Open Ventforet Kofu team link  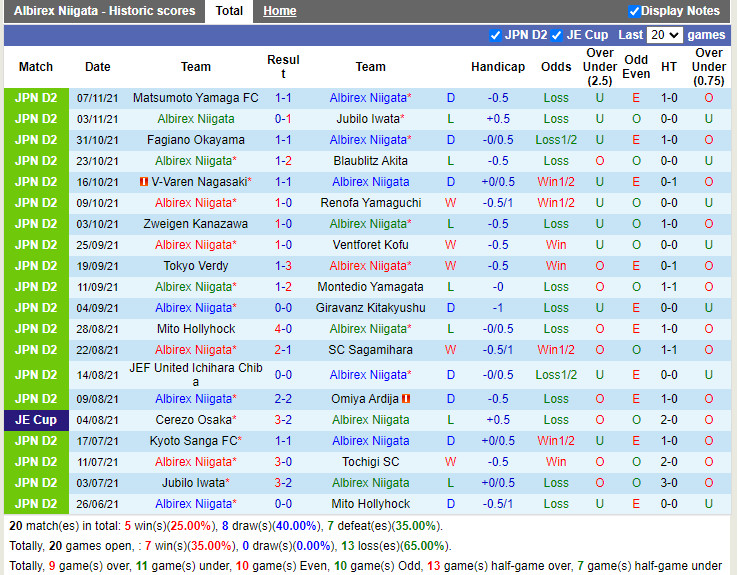pos(370,245)
